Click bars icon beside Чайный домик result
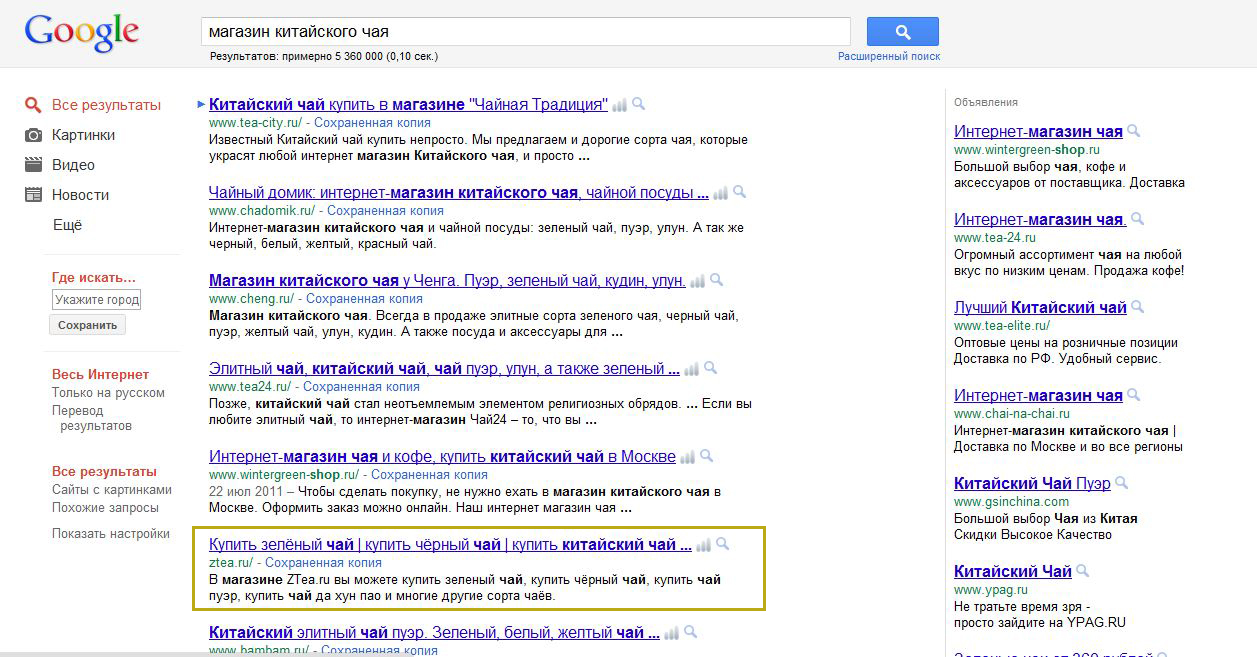This screenshot has height=657, width=1257. coord(721,192)
